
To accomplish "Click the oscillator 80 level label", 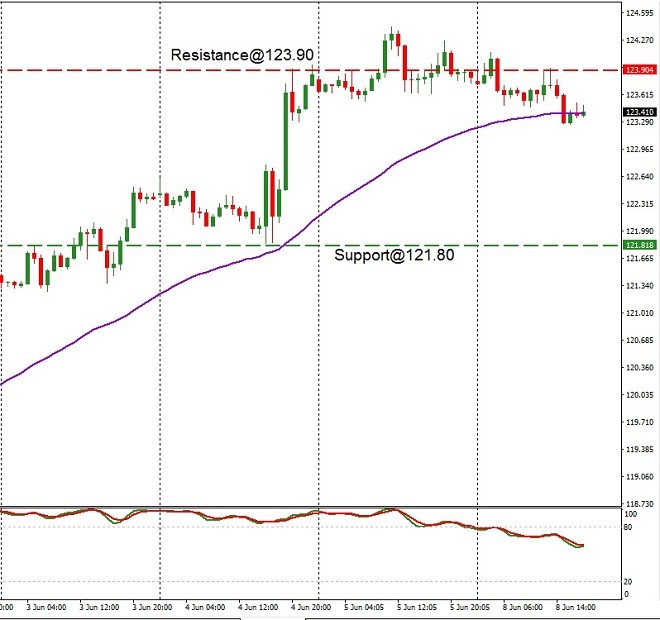I will click(x=628, y=527).
